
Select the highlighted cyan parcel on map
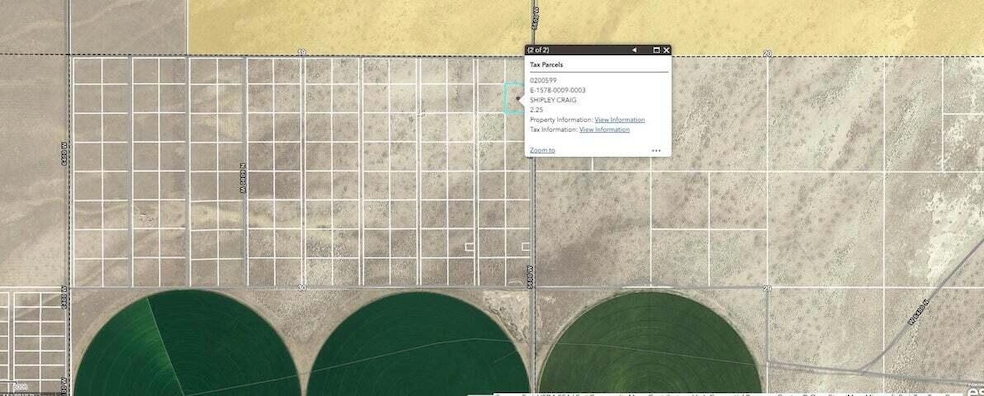[x=515, y=99]
